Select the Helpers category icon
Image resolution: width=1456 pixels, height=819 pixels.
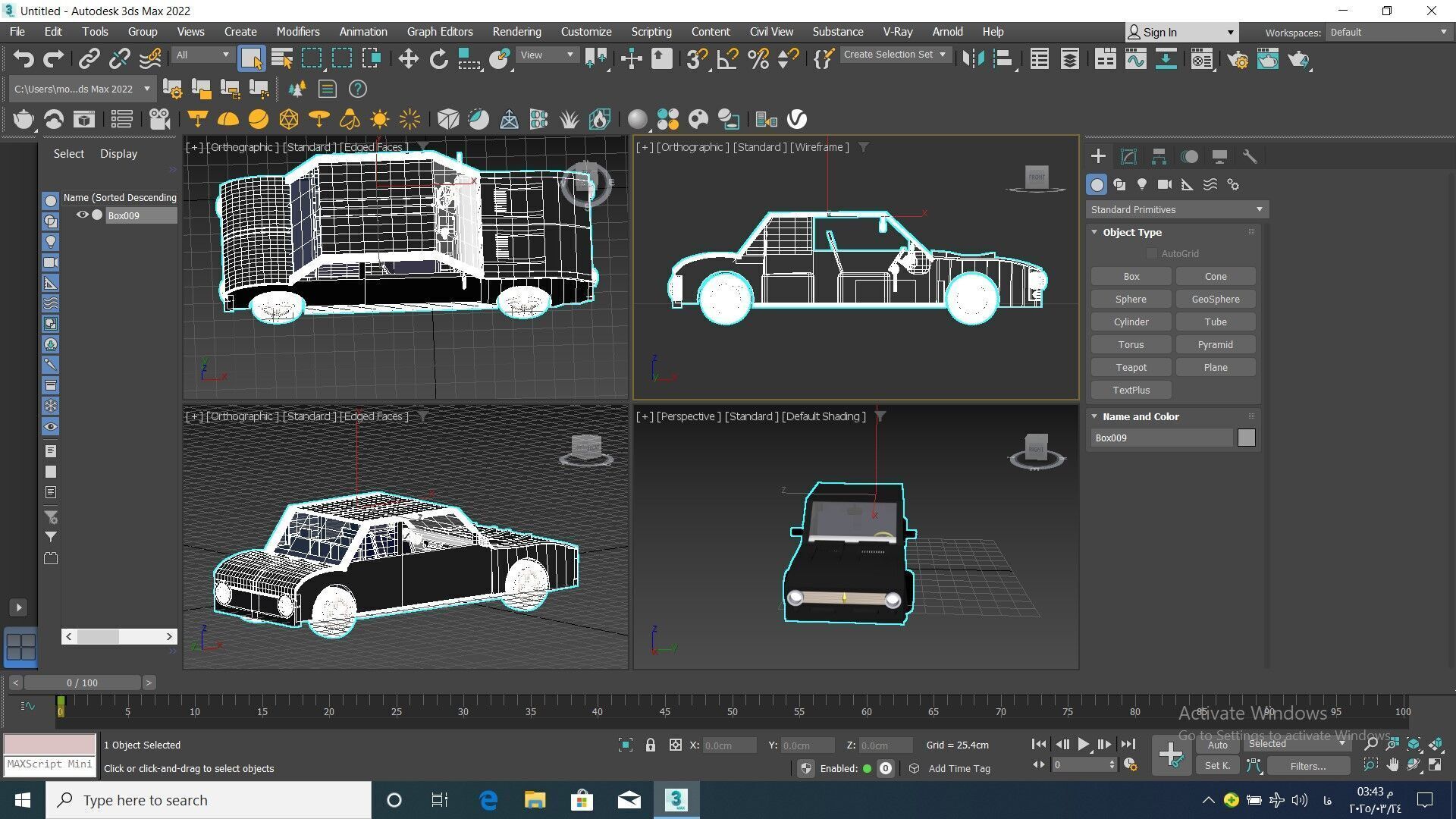coord(1188,184)
